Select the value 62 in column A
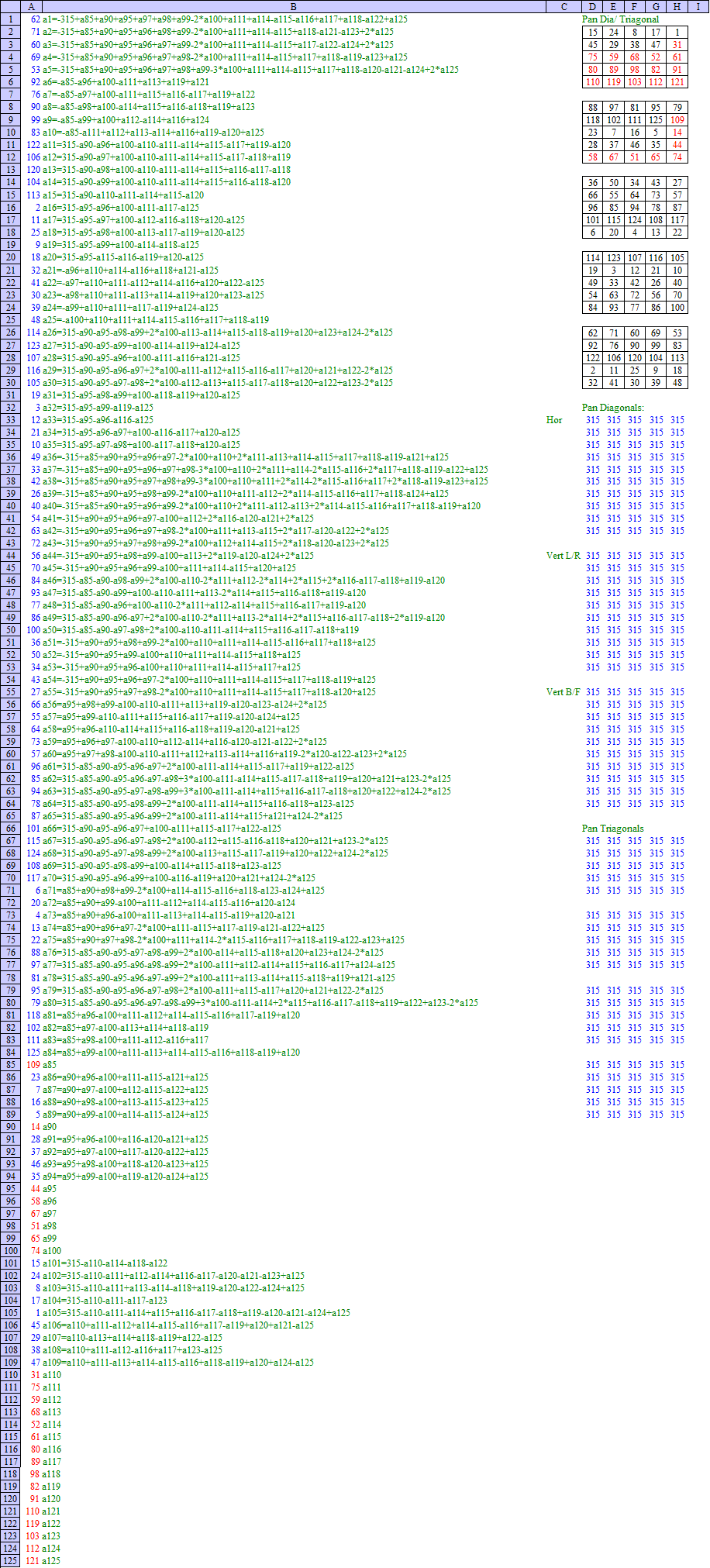Image resolution: width=710 pixels, height=1568 pixels. point(35,19)
